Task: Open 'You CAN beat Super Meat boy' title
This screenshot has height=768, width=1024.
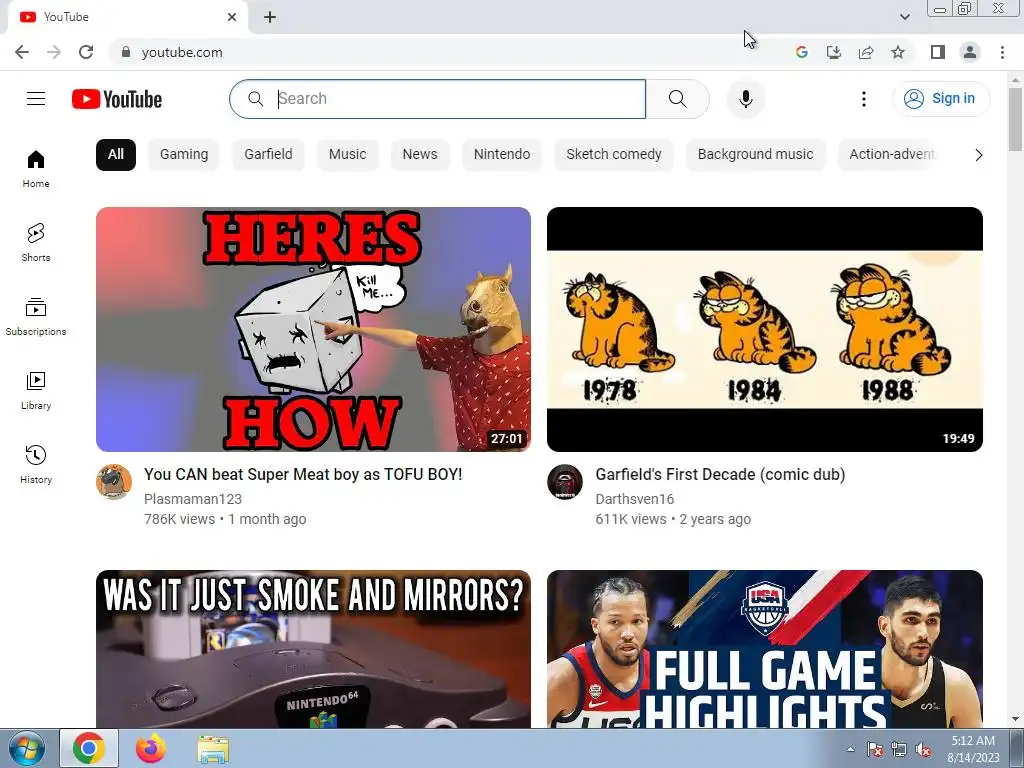Action: coord(303,474)
